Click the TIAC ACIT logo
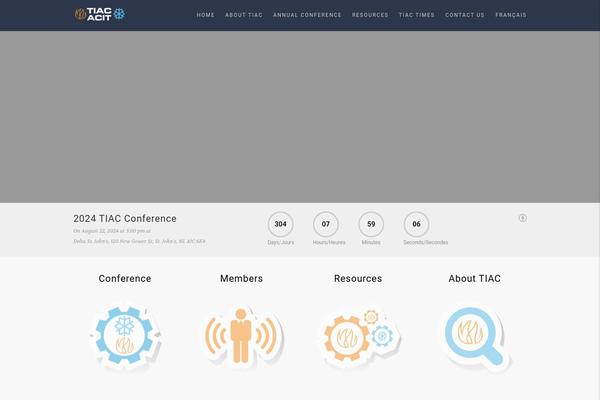Viewport: 600px width, 400px height. click(100, 15)
